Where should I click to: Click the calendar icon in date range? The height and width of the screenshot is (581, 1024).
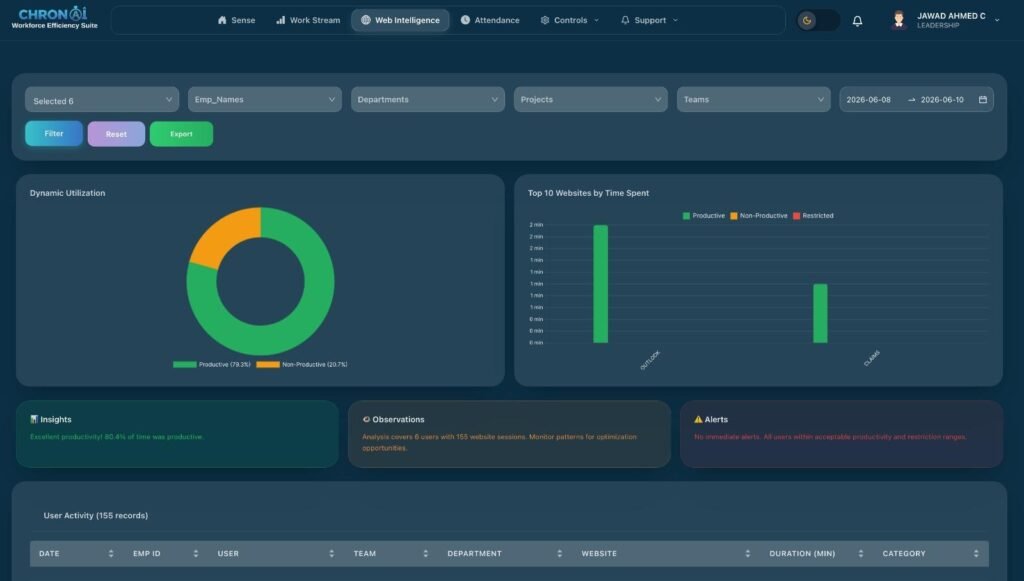coord(983,99)
